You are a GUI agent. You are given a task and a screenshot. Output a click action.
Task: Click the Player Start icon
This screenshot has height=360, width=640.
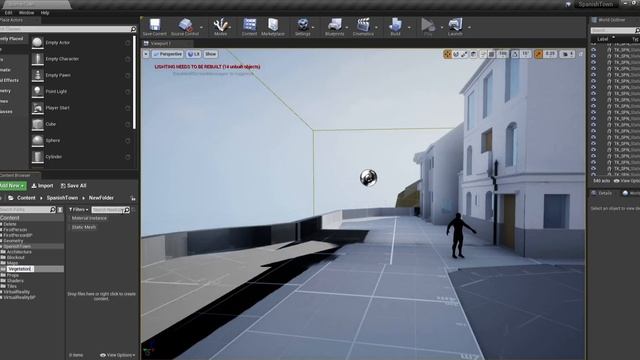38,108
